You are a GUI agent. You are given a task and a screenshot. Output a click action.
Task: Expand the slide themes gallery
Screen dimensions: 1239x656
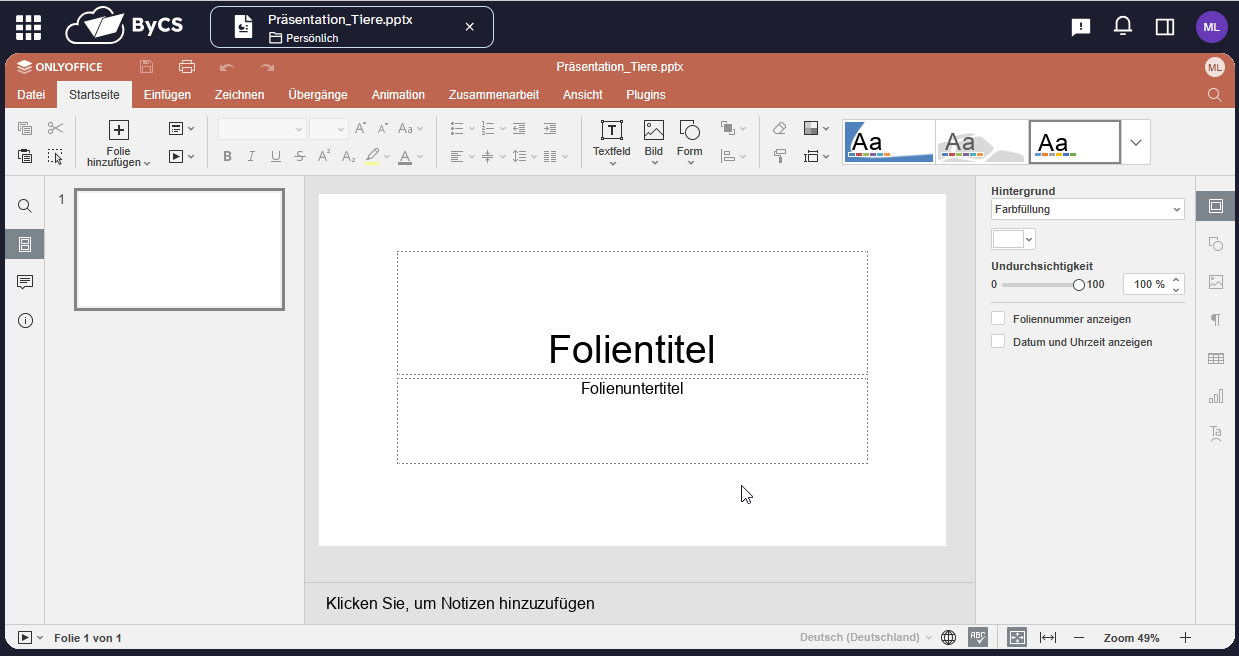1136,142
